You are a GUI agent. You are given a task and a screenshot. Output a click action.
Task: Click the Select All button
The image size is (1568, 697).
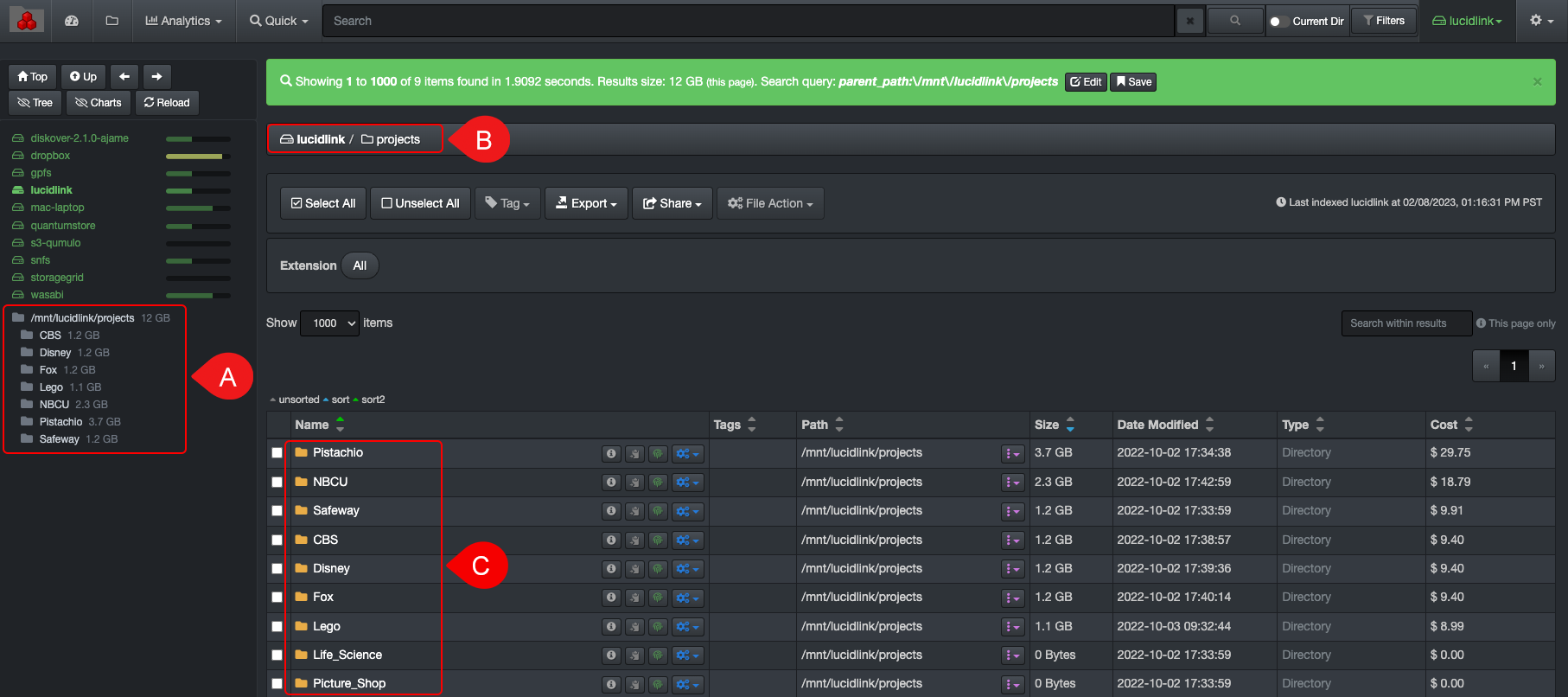tap(323, 203)
